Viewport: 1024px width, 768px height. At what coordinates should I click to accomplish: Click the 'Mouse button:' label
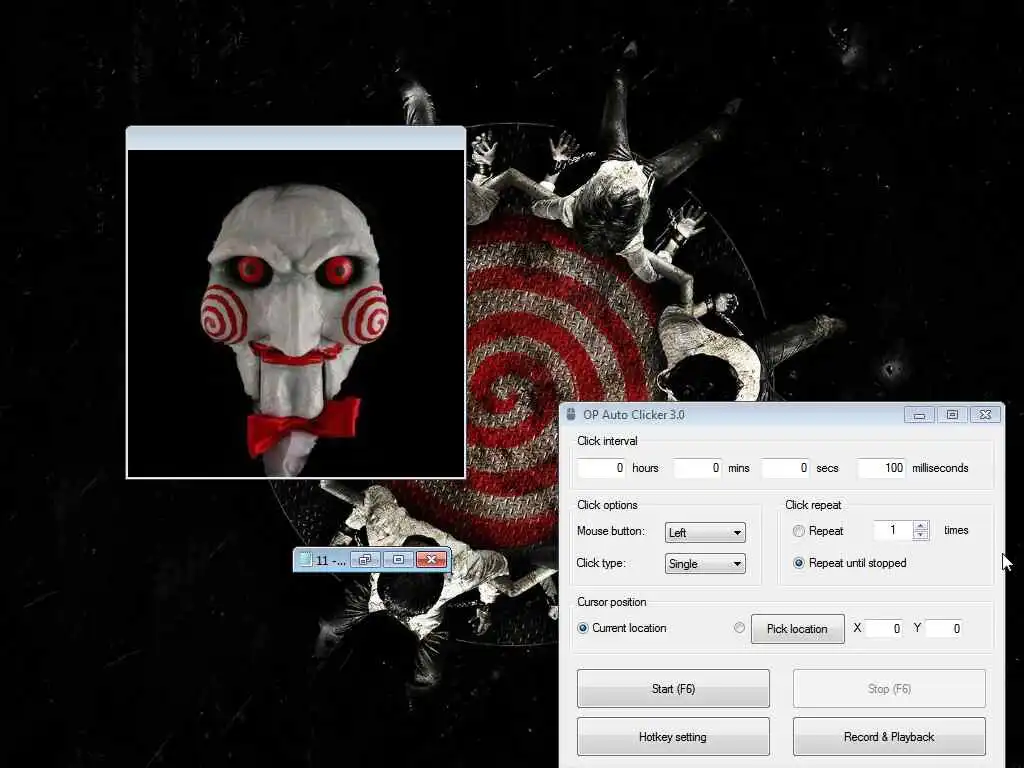[x=611, y=531]
